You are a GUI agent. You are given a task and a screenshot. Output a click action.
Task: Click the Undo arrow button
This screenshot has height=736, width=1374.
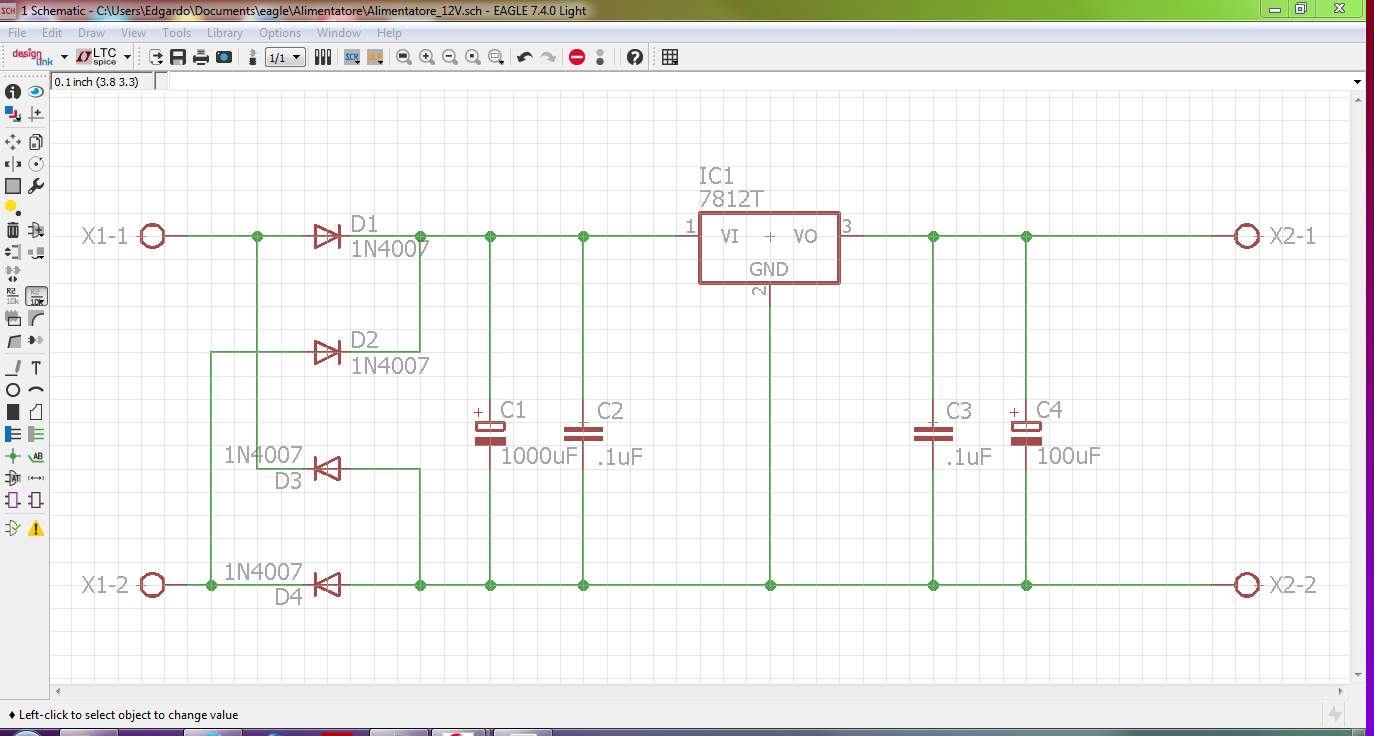point(524,57)
